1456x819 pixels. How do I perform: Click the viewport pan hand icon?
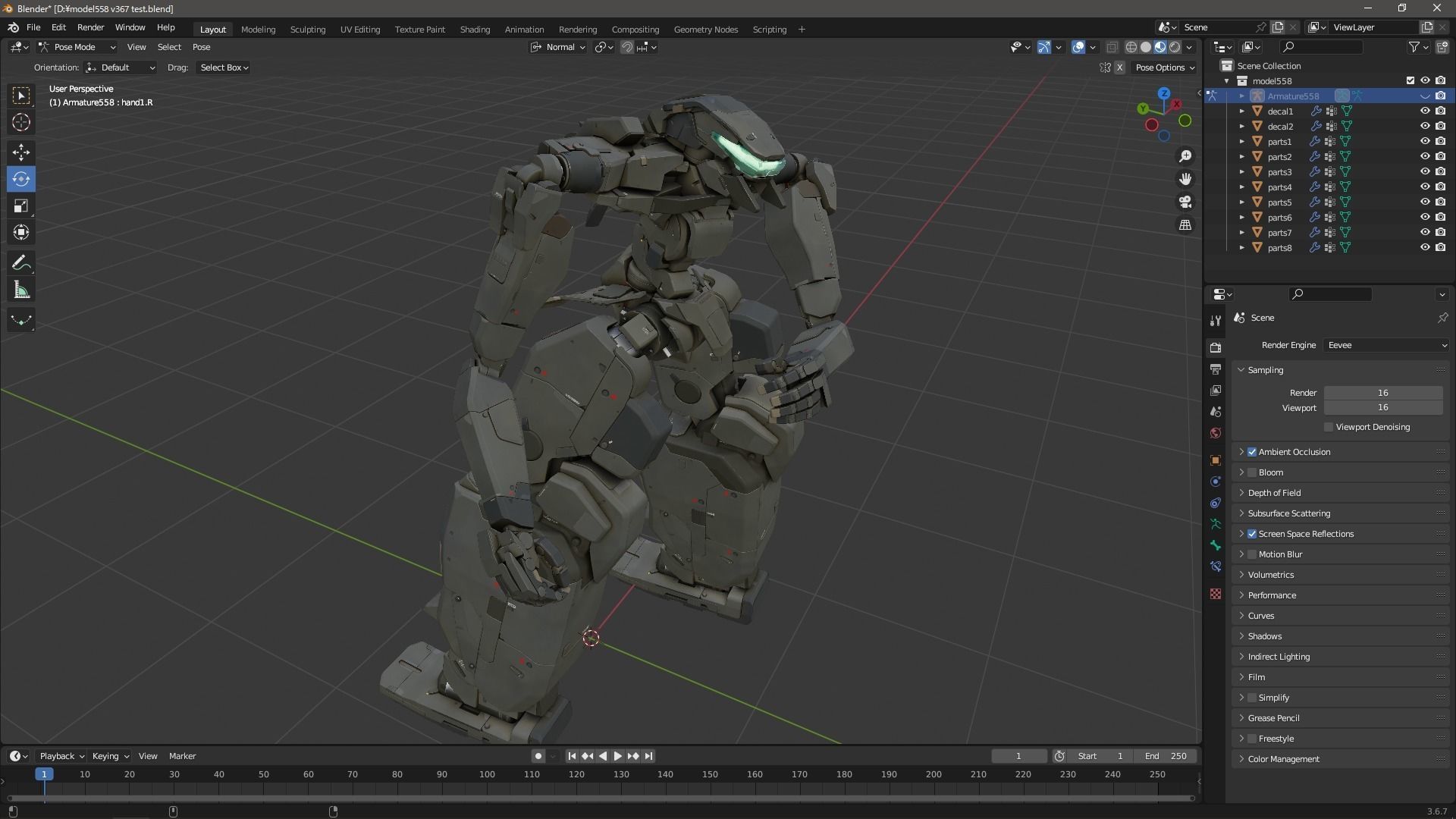(1185, 179)
